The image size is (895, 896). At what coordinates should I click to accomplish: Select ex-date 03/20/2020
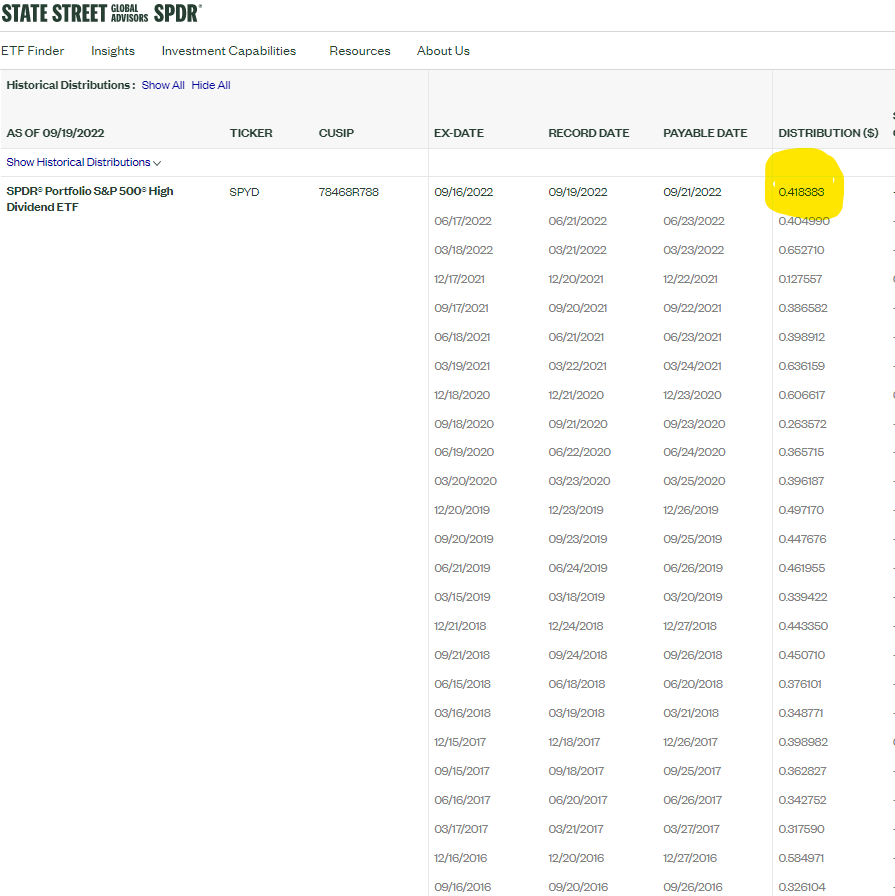click(465, 482)
